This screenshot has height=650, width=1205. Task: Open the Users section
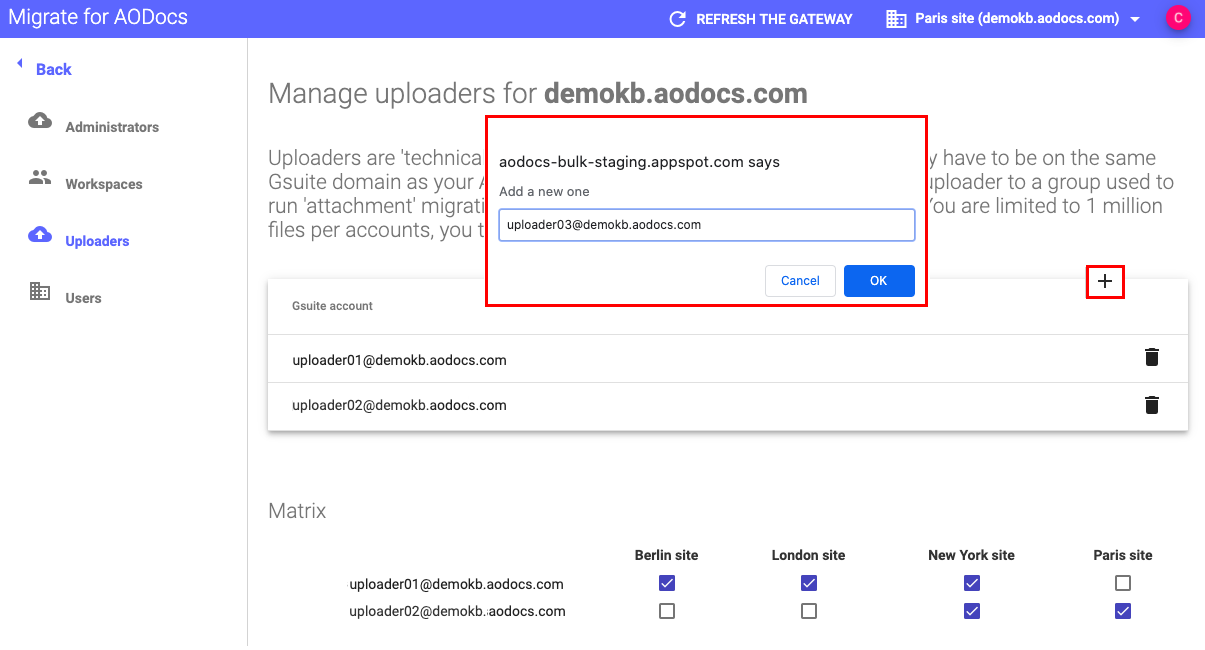(83, 297)
